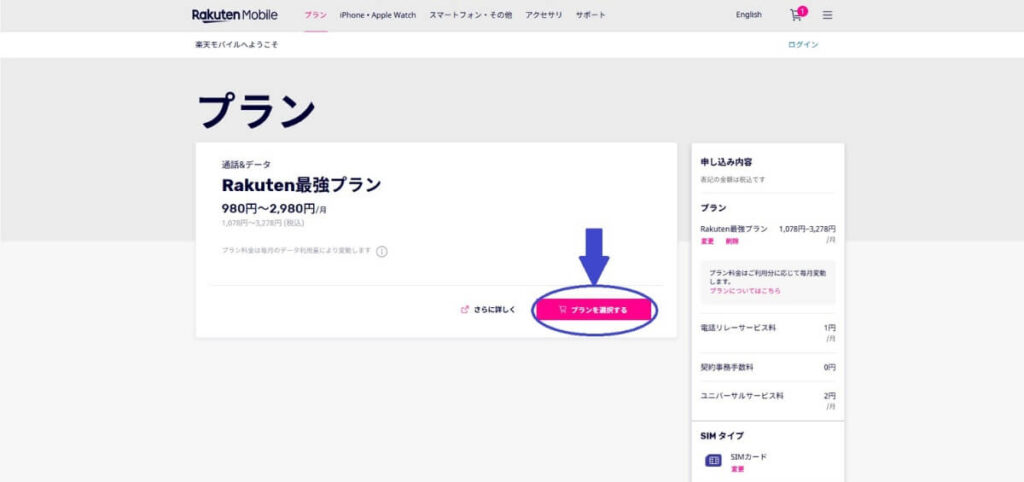The image size is (1024, 482).
Task: Click the プランを選択する button
Action: point(594,310)
